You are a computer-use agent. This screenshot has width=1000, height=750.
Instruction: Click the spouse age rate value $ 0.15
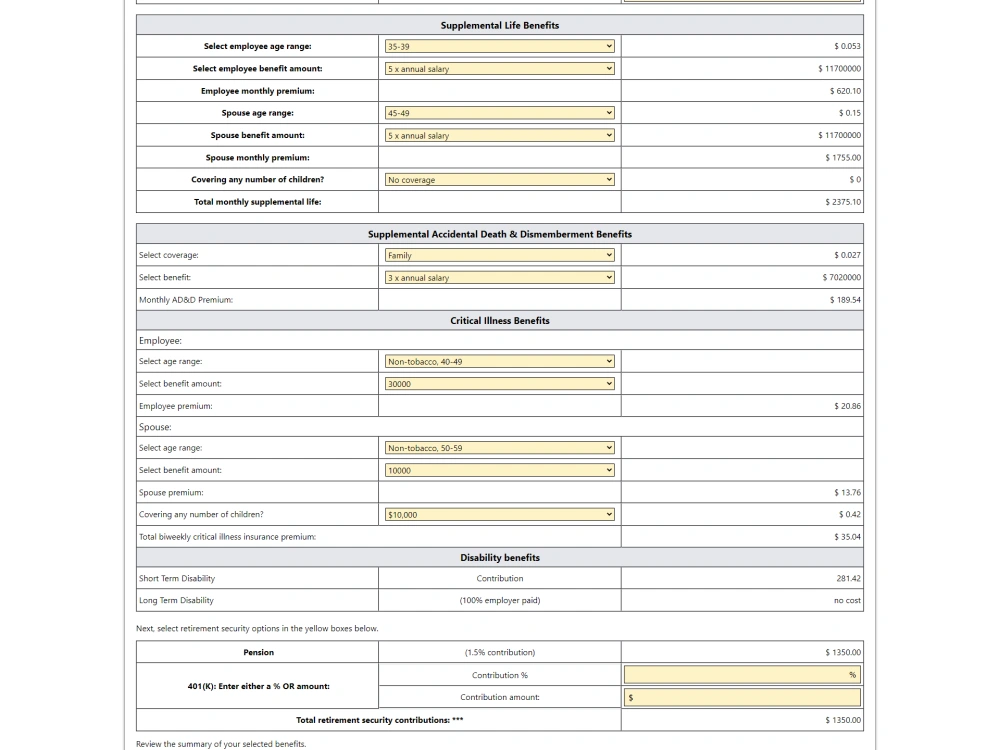[849, 113]
